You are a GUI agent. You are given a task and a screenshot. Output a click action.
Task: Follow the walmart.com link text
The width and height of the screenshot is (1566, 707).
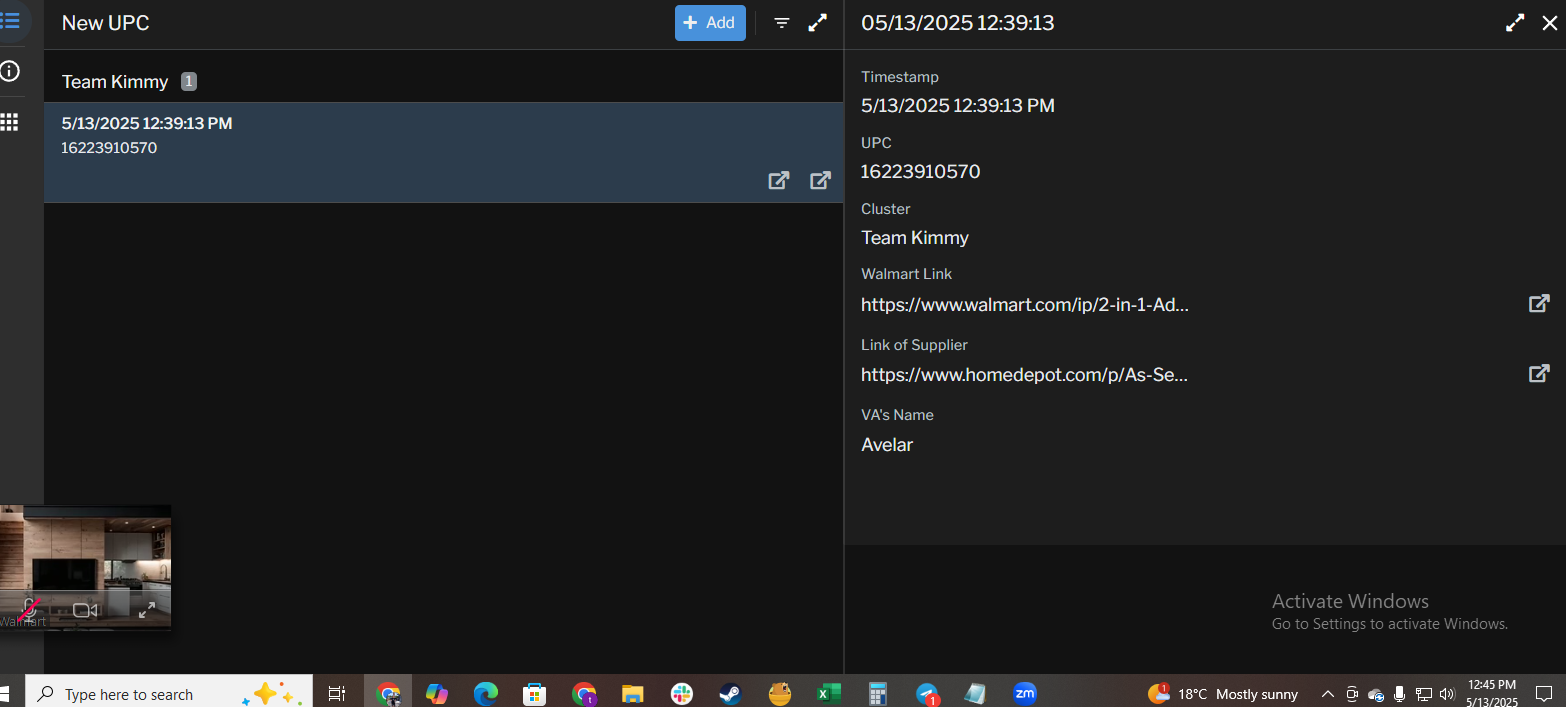point(1025,305)
